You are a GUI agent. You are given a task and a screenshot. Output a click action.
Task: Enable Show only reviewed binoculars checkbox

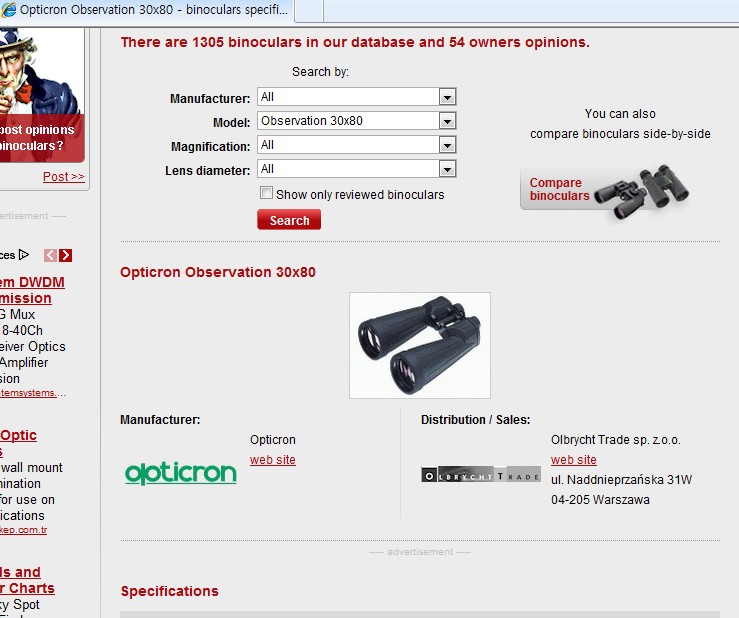click(x=266, y=193)
